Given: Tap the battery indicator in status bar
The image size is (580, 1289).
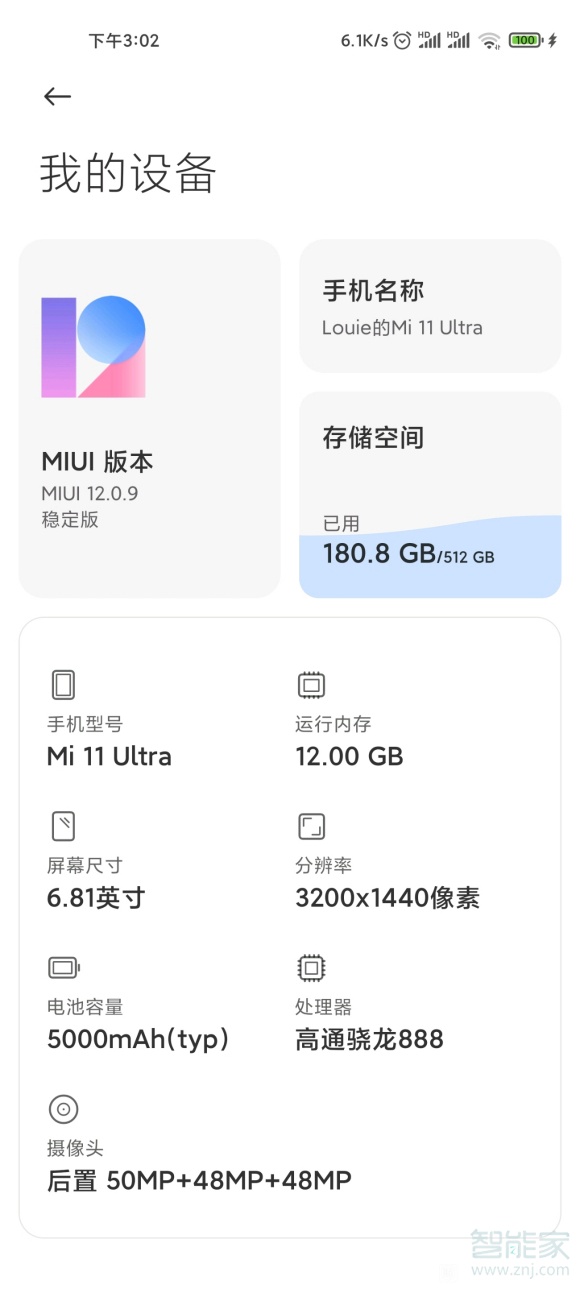Looking at the screenshot, I should 524,40.
